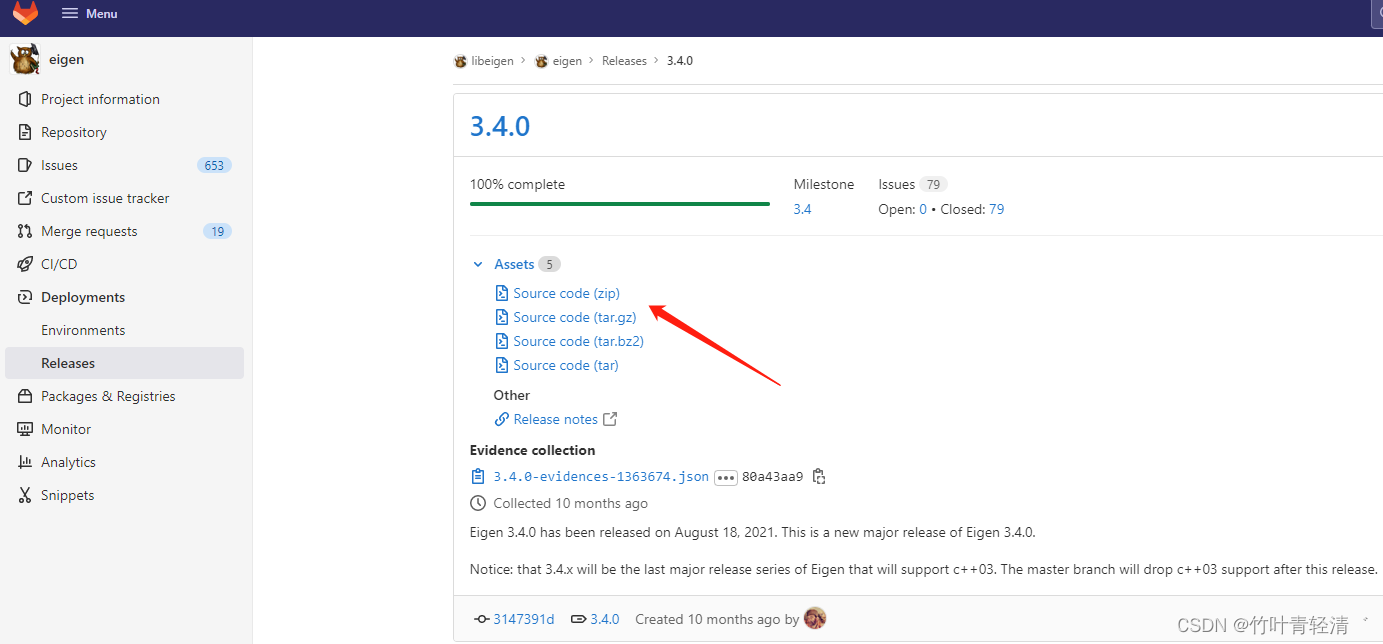Viewport: 1383px width, 644px height.
Task: Click the CI/CD rocket icon
Action: pyautogui.click(x=25, y=264)
